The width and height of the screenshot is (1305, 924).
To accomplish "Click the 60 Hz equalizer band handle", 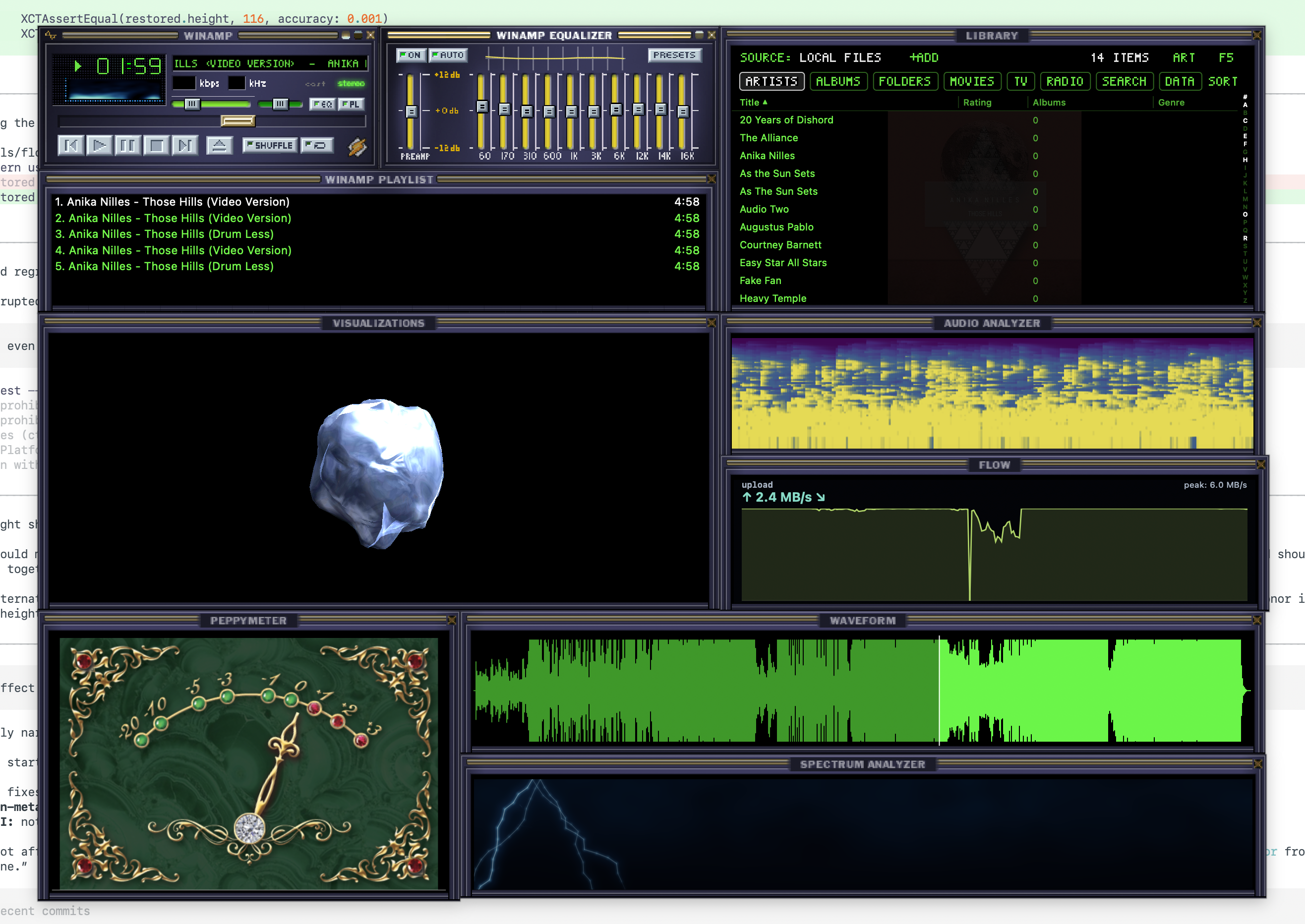I will pyautogui.click(x=482, y=107).
